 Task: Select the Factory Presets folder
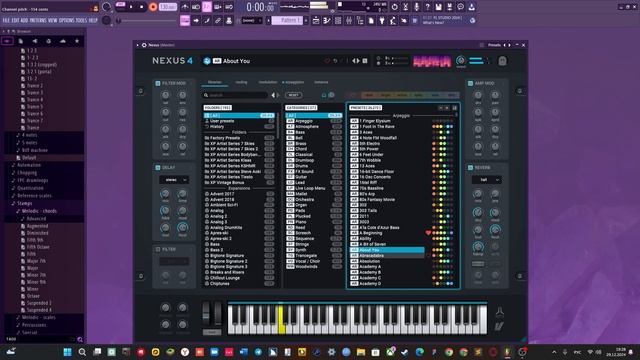(x=239, y=138)
